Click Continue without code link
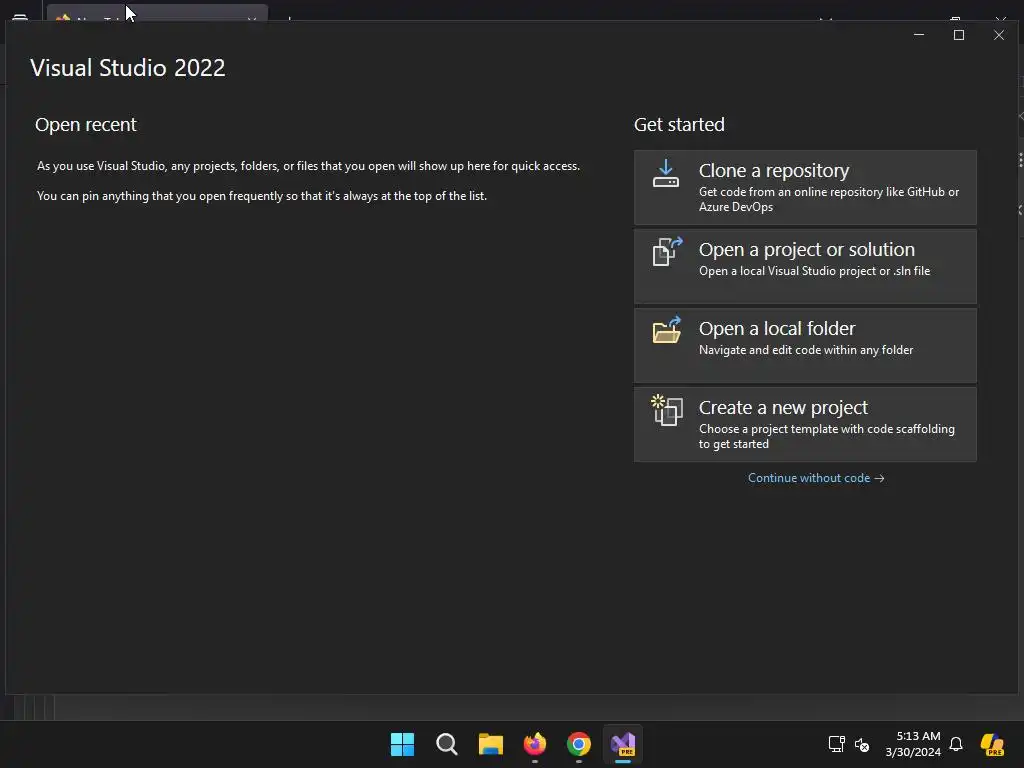Viewport: 1024px width, 768px height. (816, 478)
